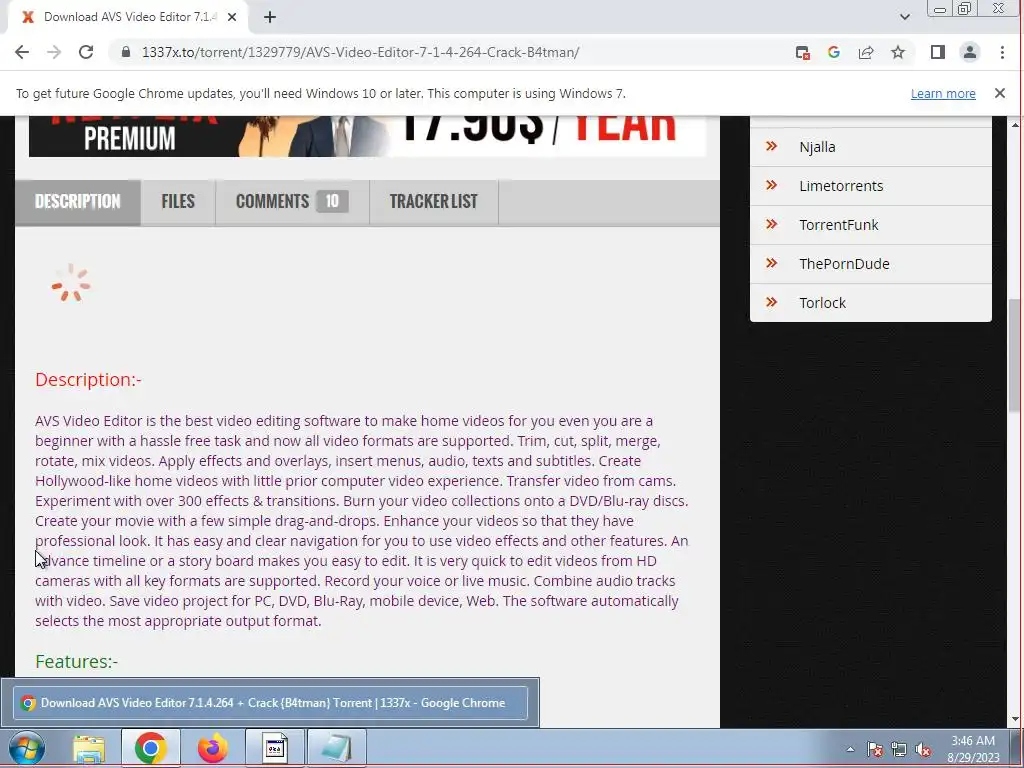Open the ThePornDude sidebar link
The image size is (1024, 768).
844,264
